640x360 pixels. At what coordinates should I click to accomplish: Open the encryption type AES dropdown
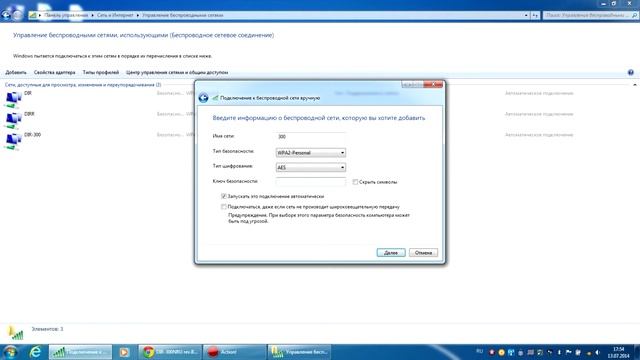311,167
